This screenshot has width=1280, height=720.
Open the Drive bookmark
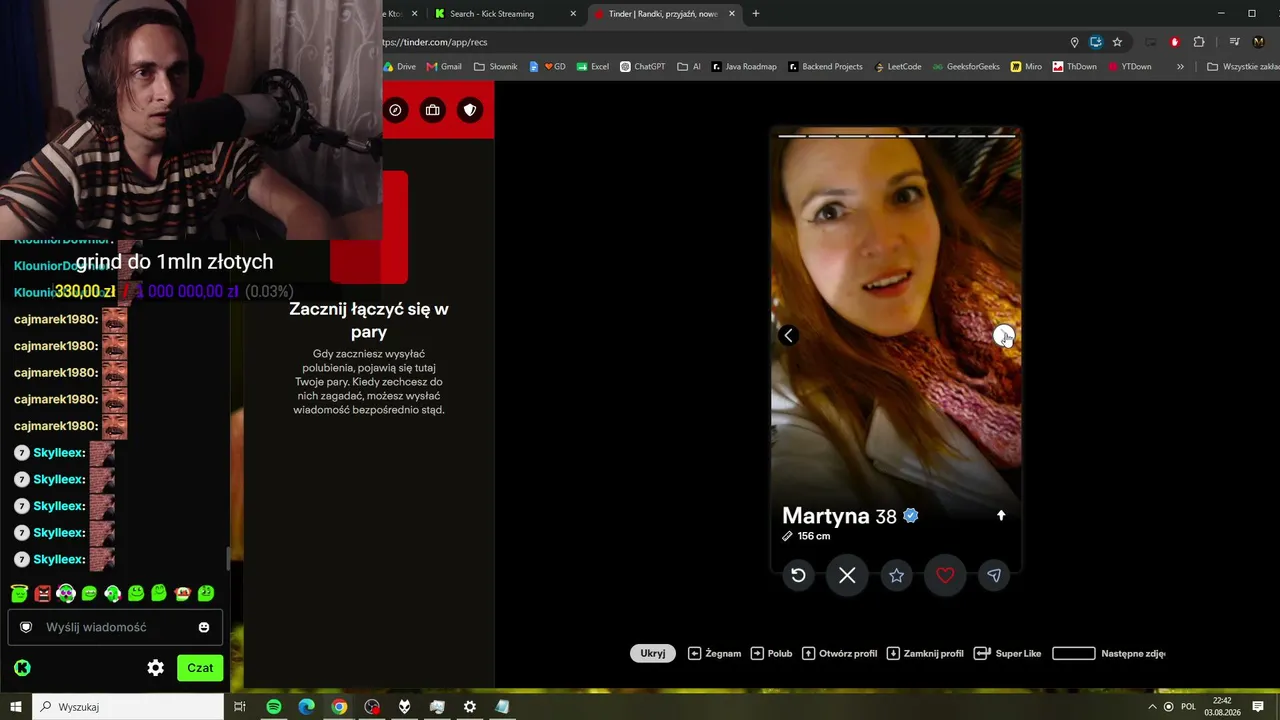tap(400, 67)
